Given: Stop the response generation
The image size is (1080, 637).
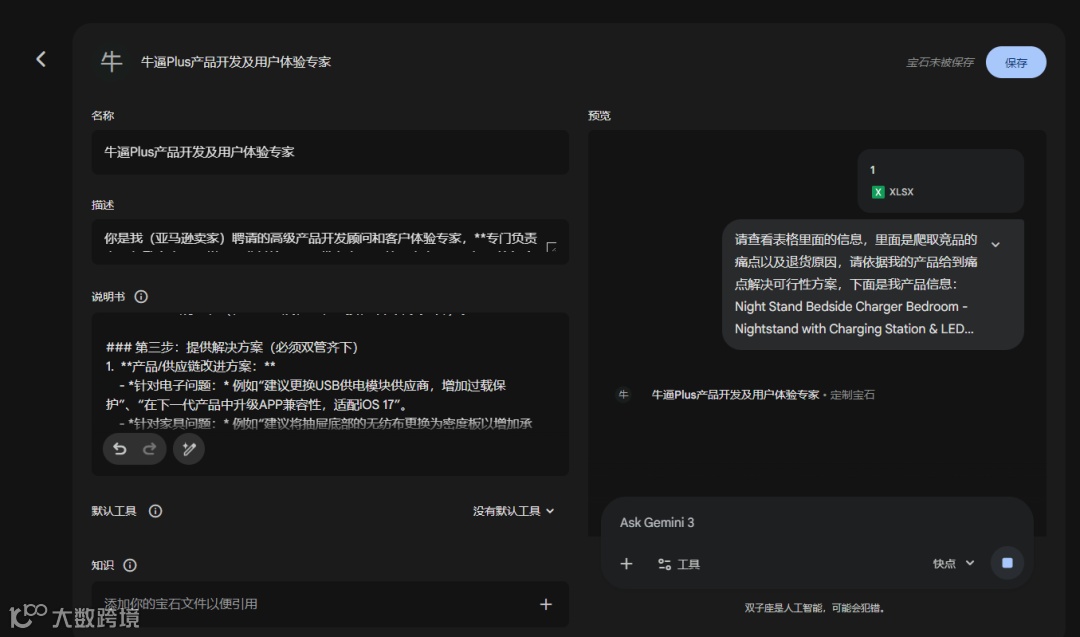Looking at the screenshot, I should point(1007,563).
